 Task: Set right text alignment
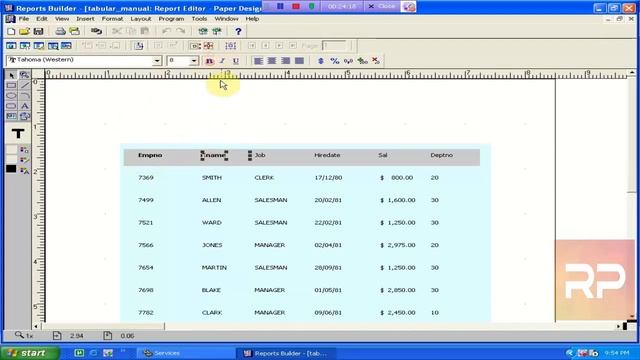[286, 61]
